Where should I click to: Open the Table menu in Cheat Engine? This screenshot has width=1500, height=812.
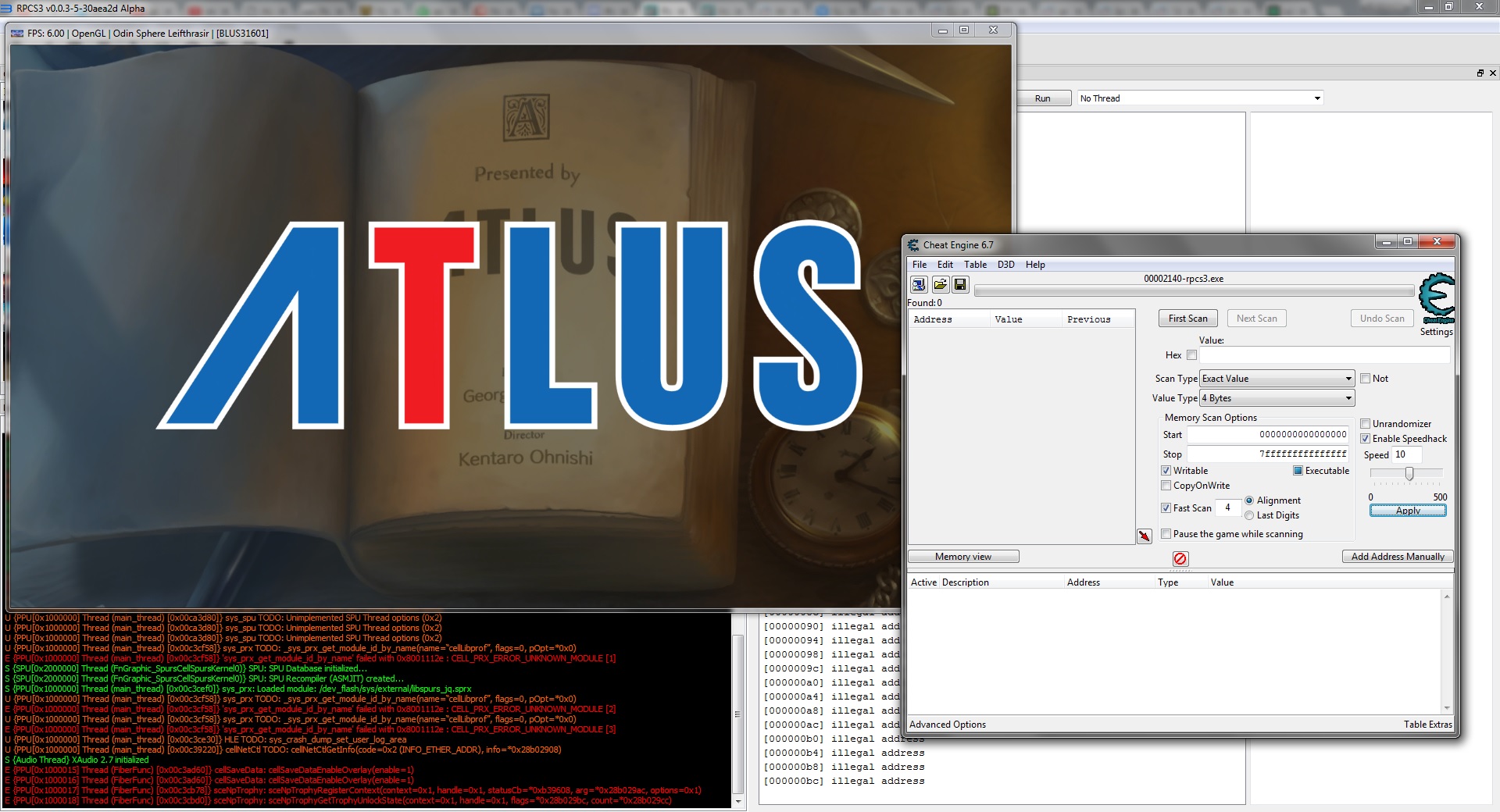point(975,265)
